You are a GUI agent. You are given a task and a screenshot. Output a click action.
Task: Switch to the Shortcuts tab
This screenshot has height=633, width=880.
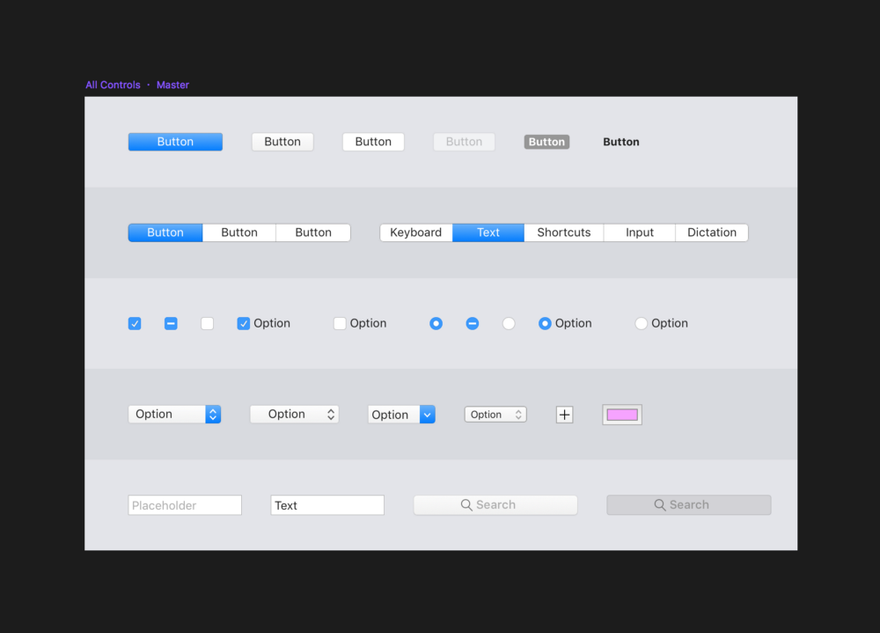(563, 232)
